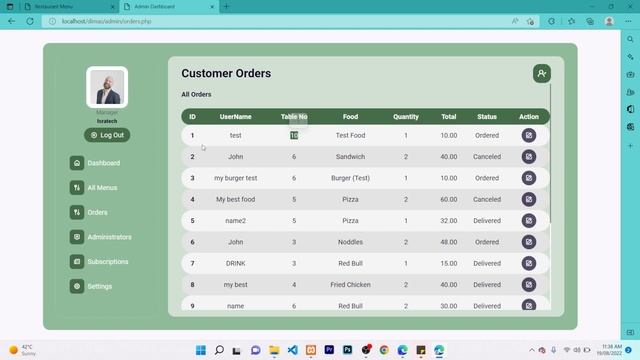Open the tab actions menu icon
Screen dimensions: 640x360
pyautogui.click(x=10, y=7)
